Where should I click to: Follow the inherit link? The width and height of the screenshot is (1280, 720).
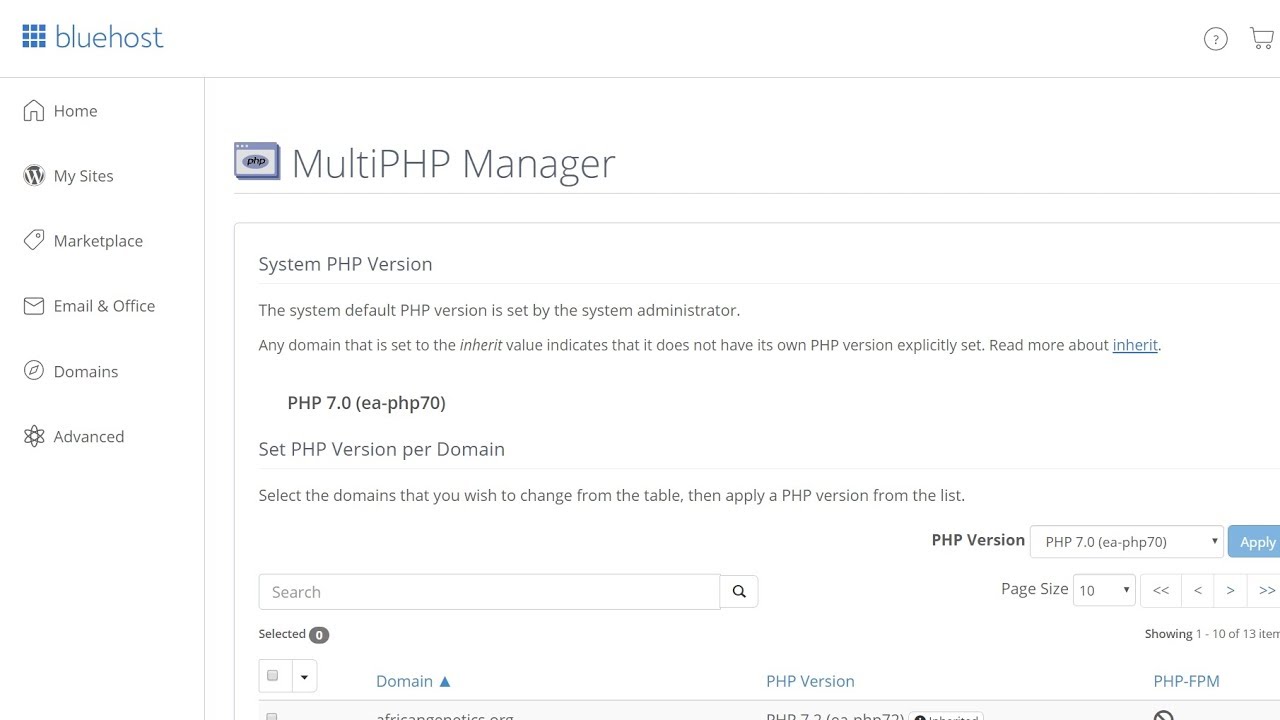point(1135,345)
